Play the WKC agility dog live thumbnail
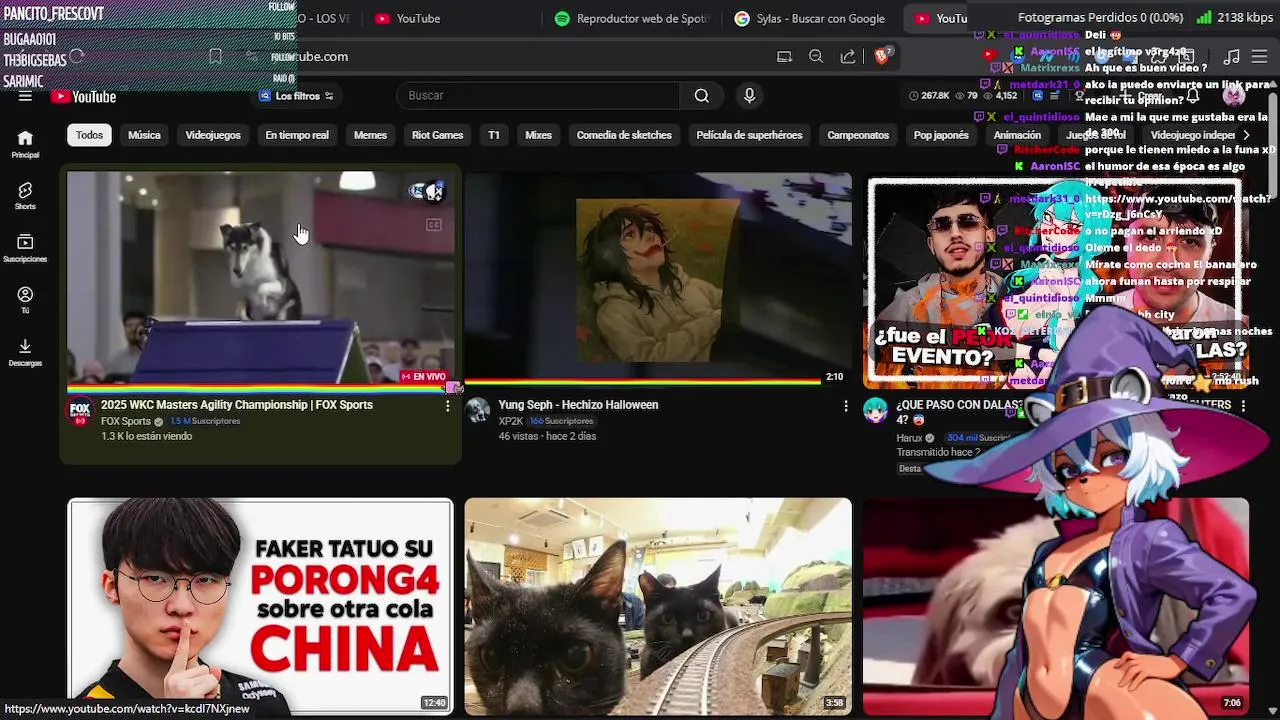 (260, 280)
